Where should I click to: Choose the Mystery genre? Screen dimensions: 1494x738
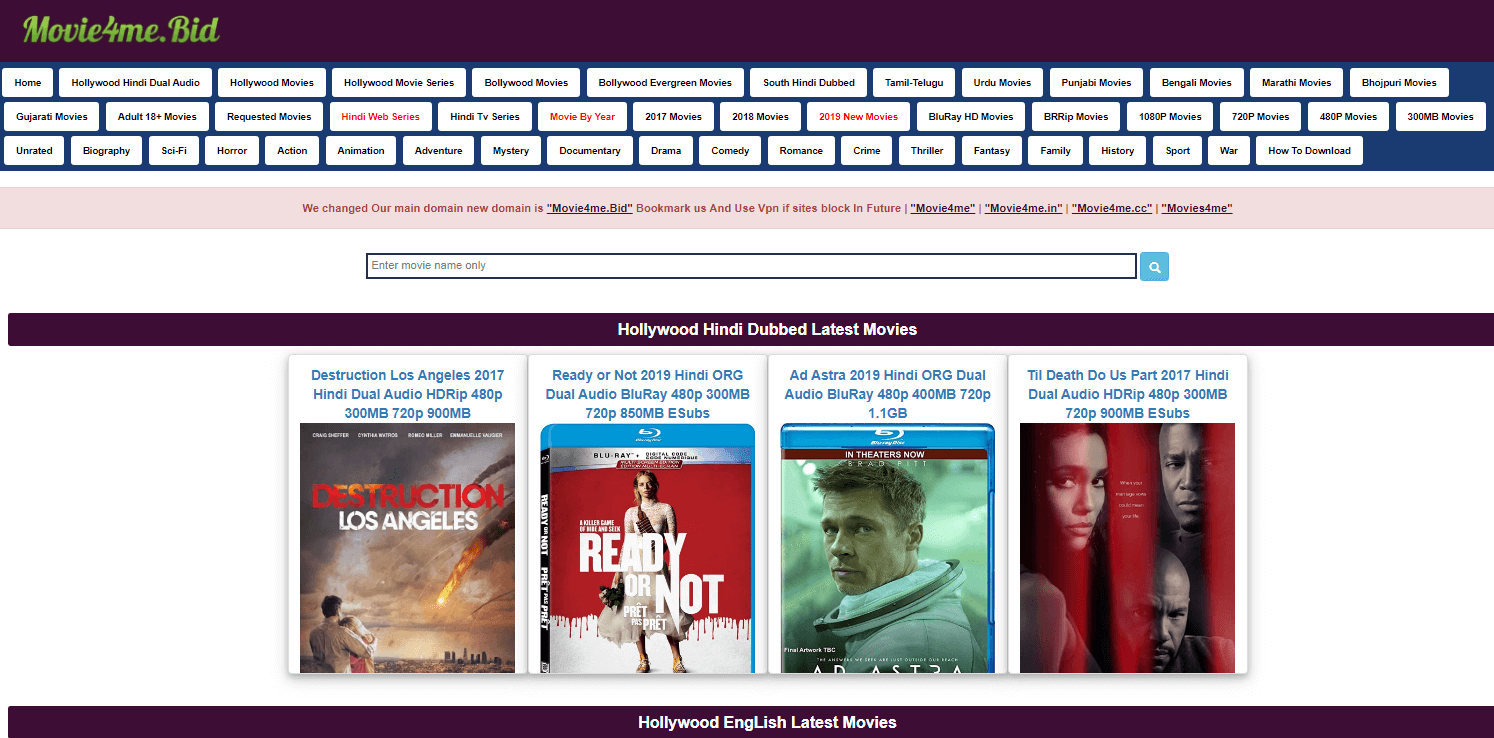(x=511, y=151)
